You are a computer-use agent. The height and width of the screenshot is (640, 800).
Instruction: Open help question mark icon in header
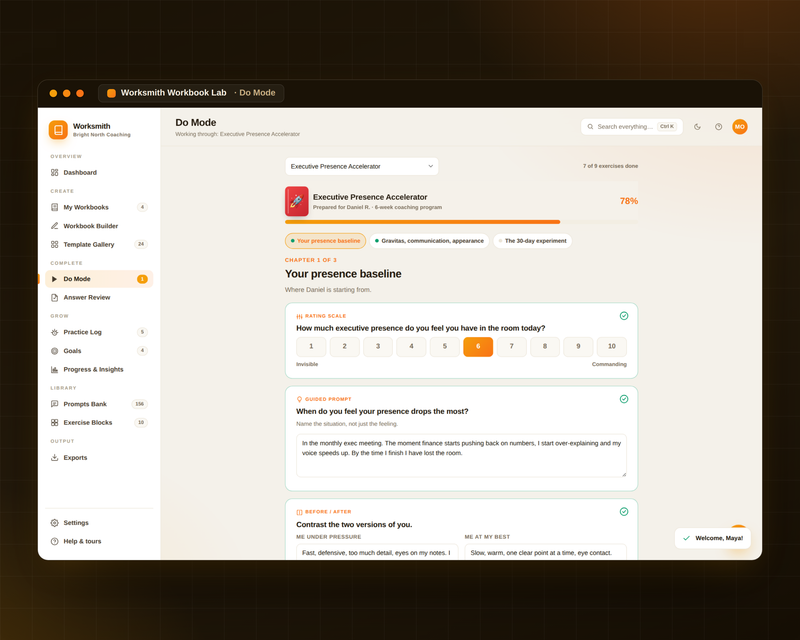[x=718, y=127]
